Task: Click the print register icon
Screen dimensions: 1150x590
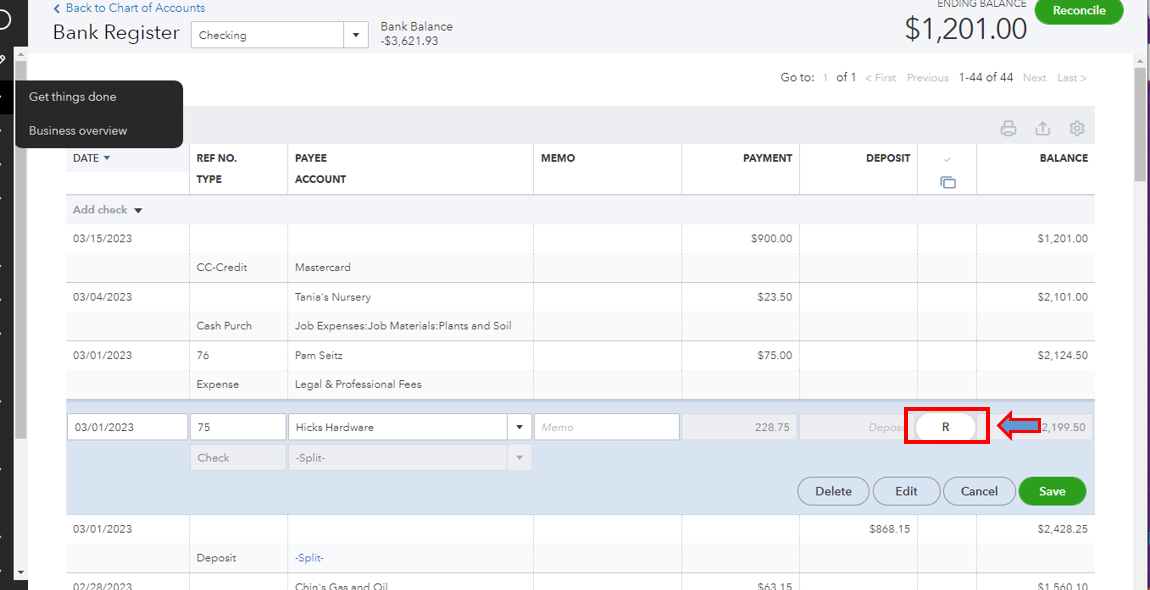Action: pyautogui.click(x=1008, y=129)
